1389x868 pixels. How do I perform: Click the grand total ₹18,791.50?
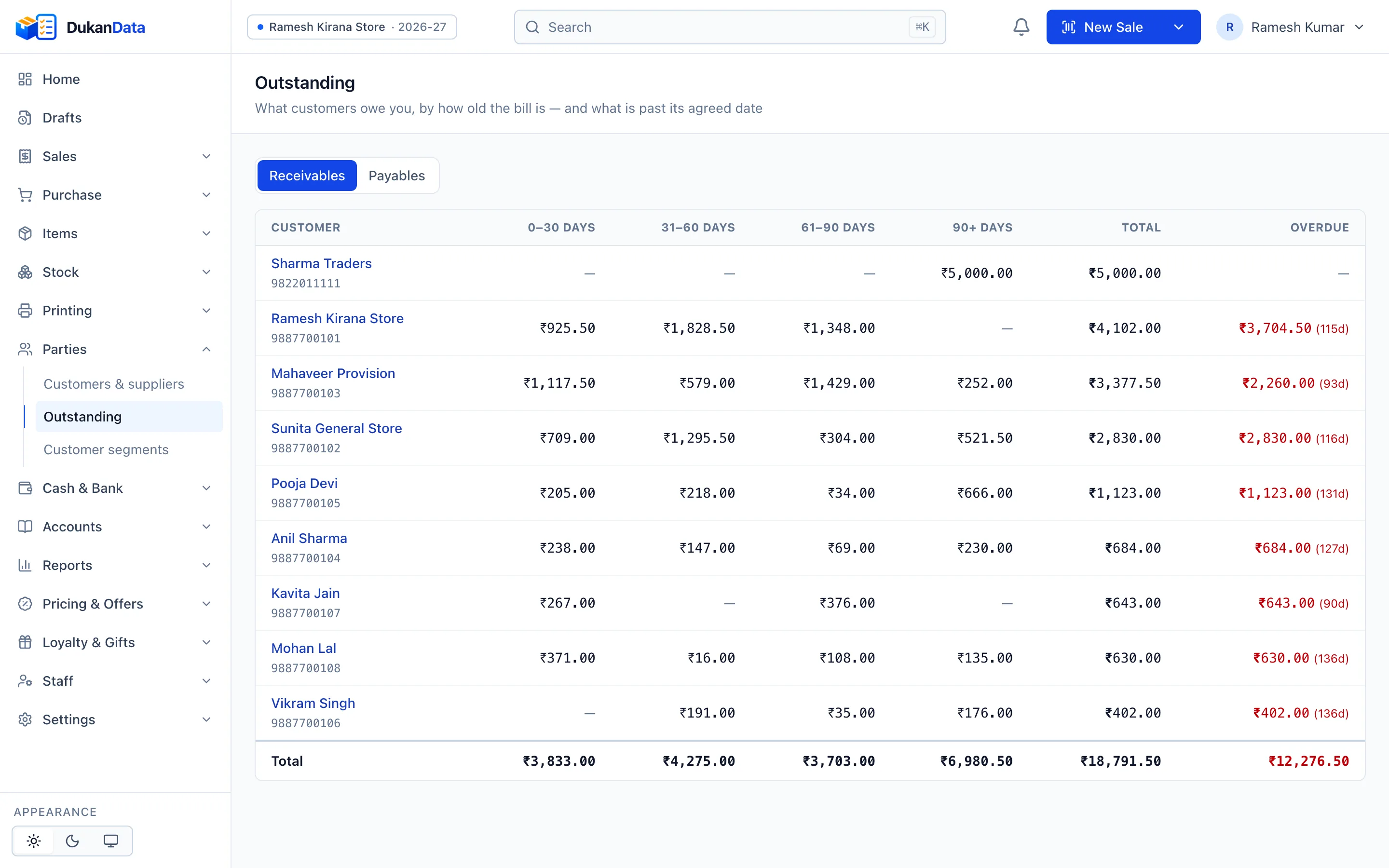1120,761
